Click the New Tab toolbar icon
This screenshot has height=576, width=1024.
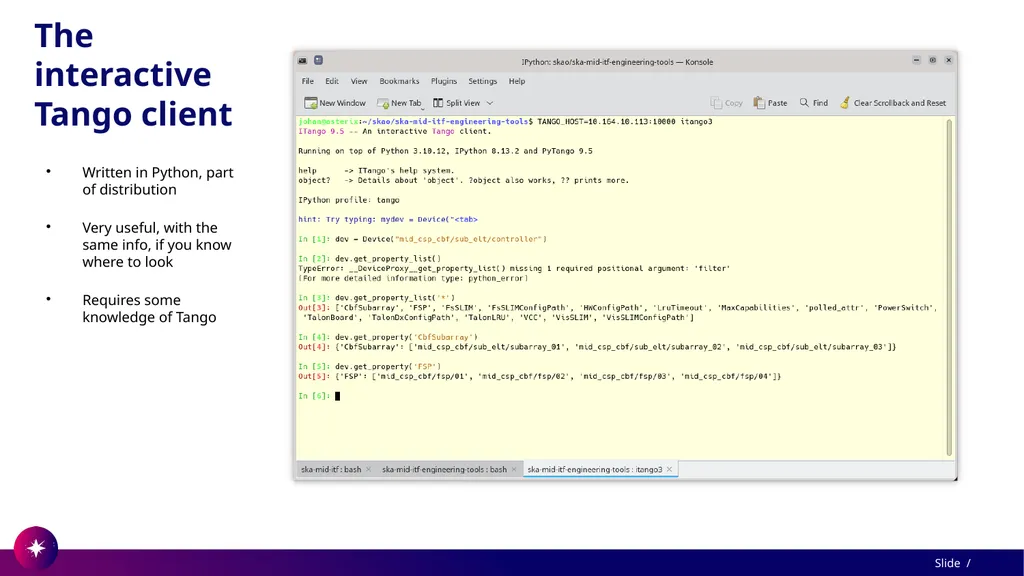click(383, 103)
